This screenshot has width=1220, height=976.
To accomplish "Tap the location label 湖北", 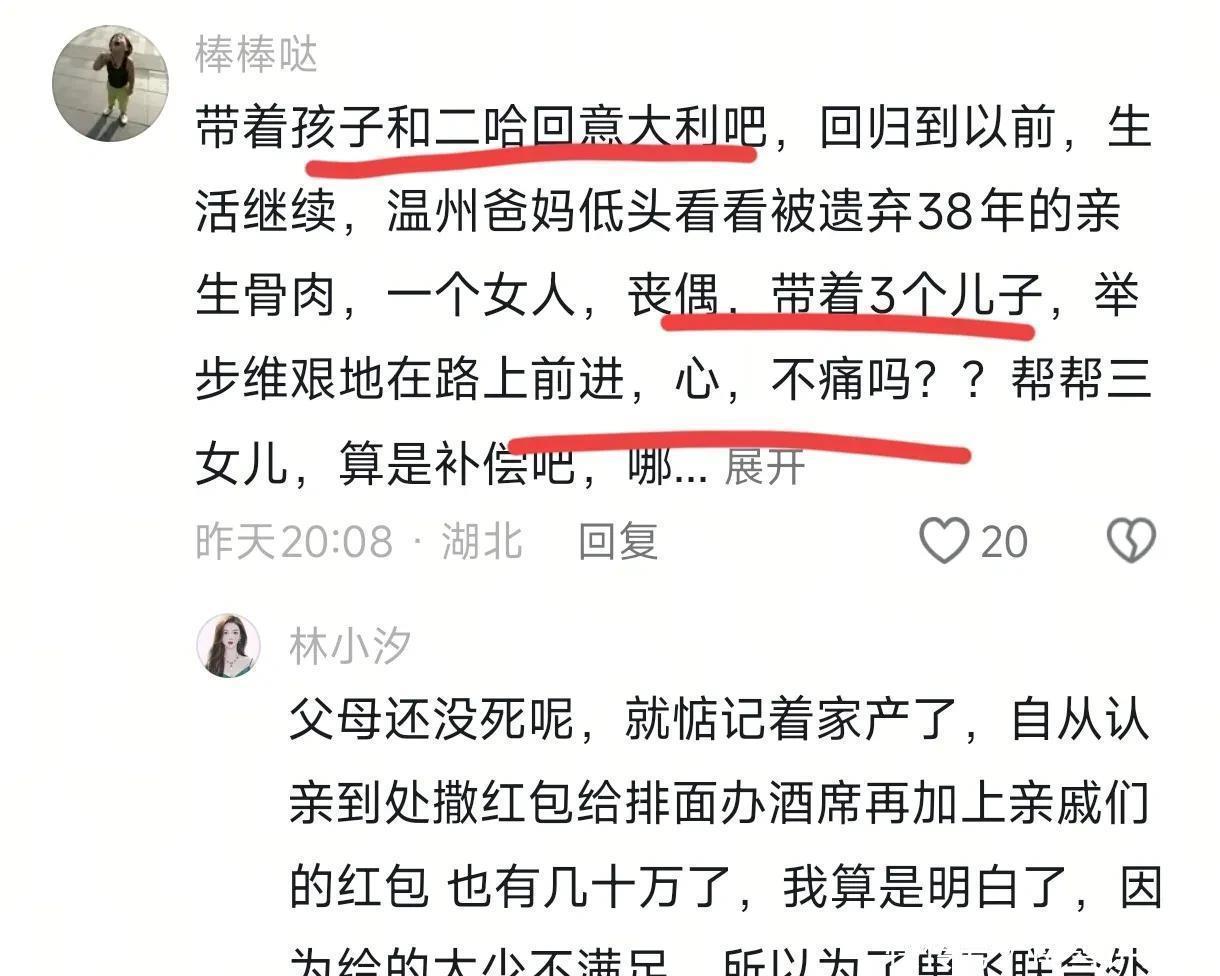I will [482, 541].
